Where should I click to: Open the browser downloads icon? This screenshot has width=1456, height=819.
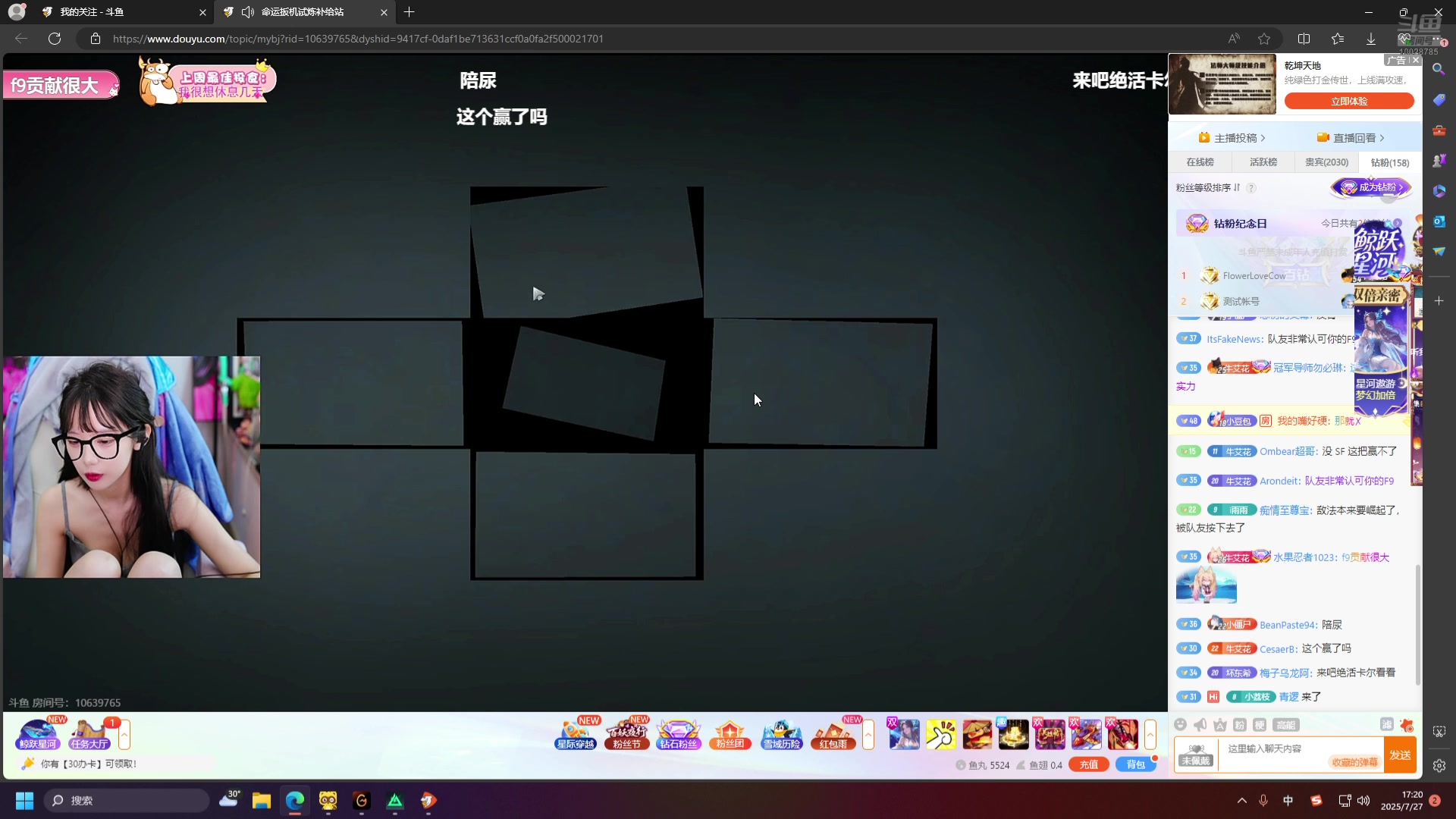click(1371, 39)
